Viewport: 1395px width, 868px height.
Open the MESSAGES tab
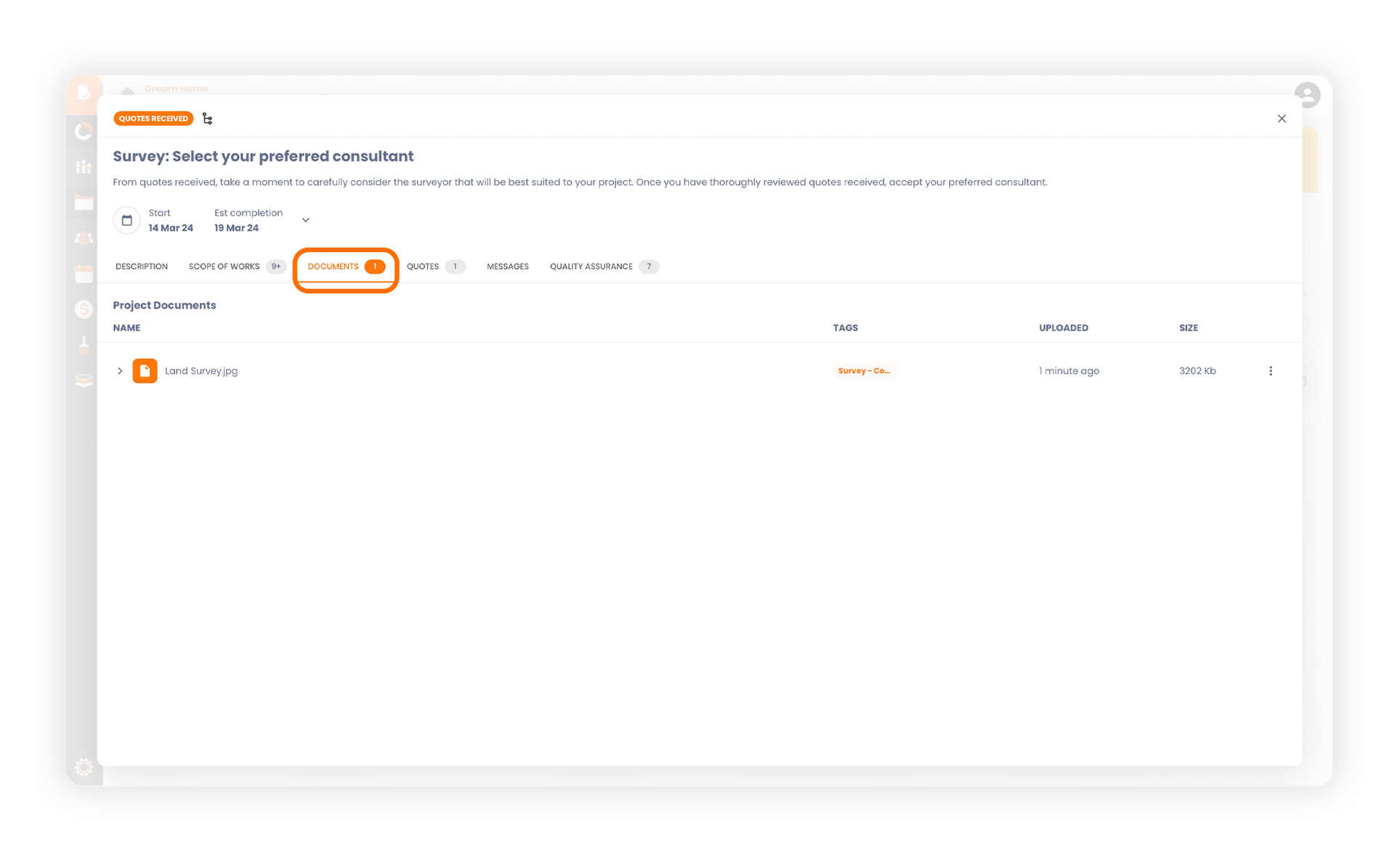coord(508,266)
